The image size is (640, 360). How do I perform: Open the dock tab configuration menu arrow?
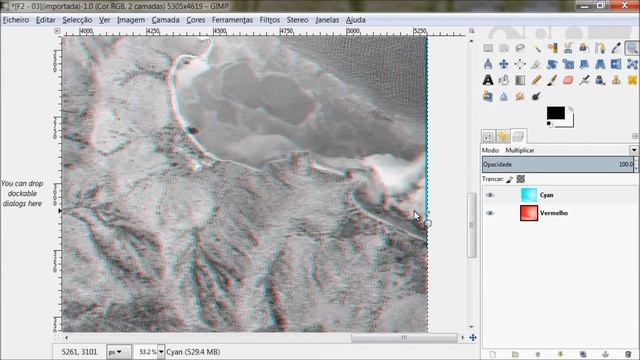635,136
